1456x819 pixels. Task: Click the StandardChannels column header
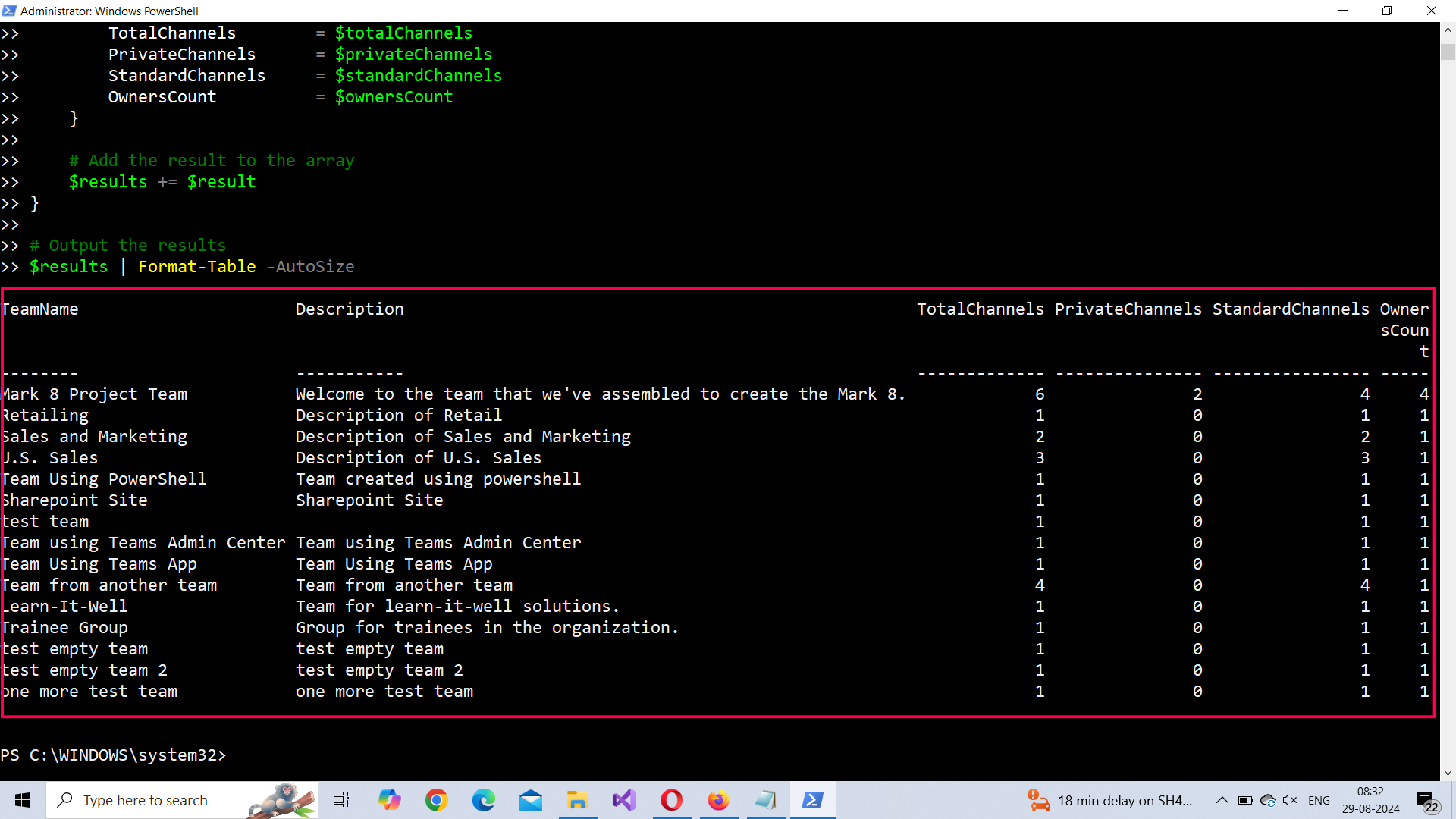[1291, 309]
